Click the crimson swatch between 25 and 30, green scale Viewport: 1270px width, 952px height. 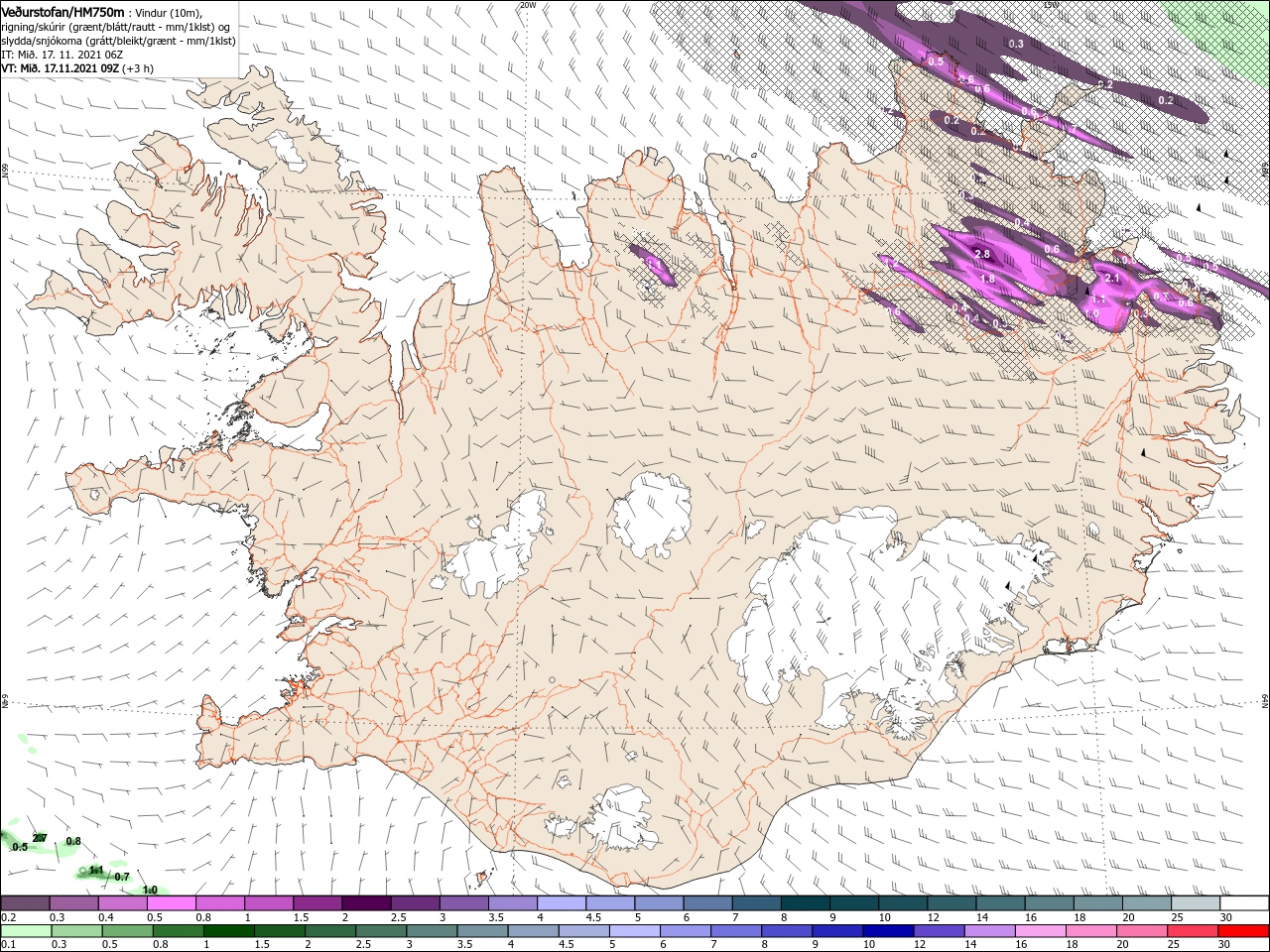[1191, 931]
